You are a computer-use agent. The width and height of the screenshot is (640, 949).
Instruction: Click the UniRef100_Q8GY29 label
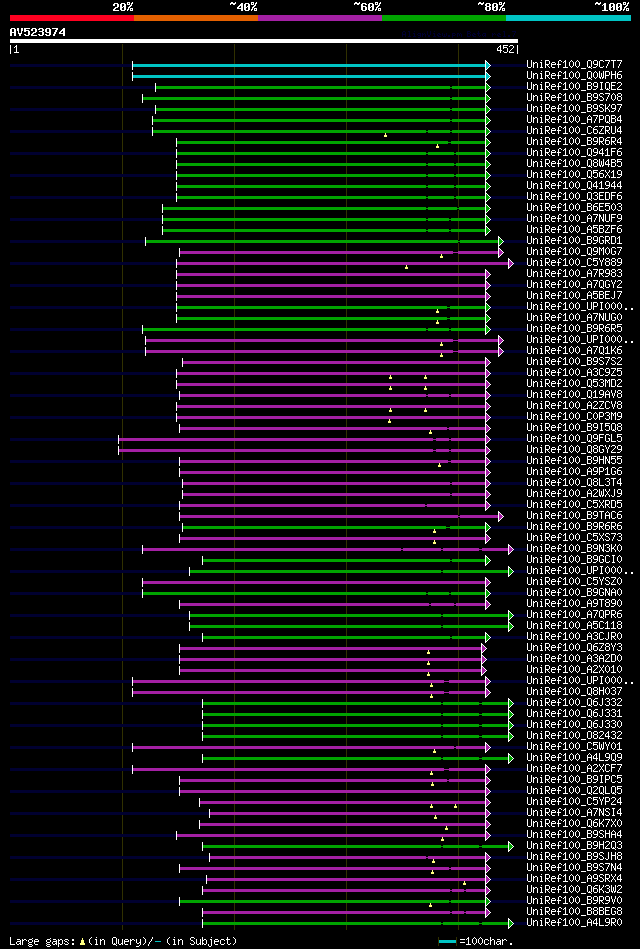pyautogui.click(x=574, y=450)
